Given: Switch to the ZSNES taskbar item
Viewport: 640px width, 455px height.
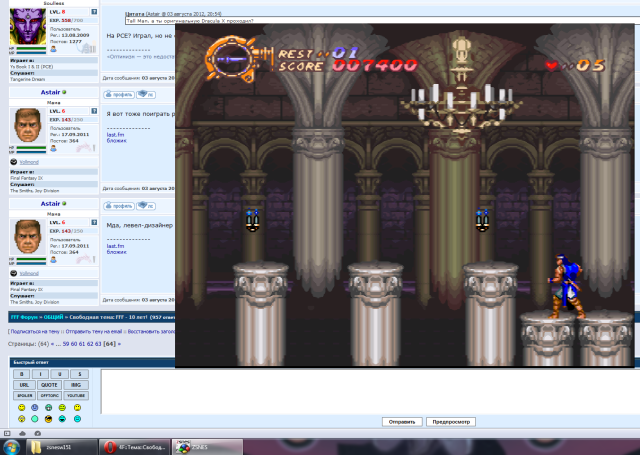Looking at the screenshot, I should click(207, 447).
